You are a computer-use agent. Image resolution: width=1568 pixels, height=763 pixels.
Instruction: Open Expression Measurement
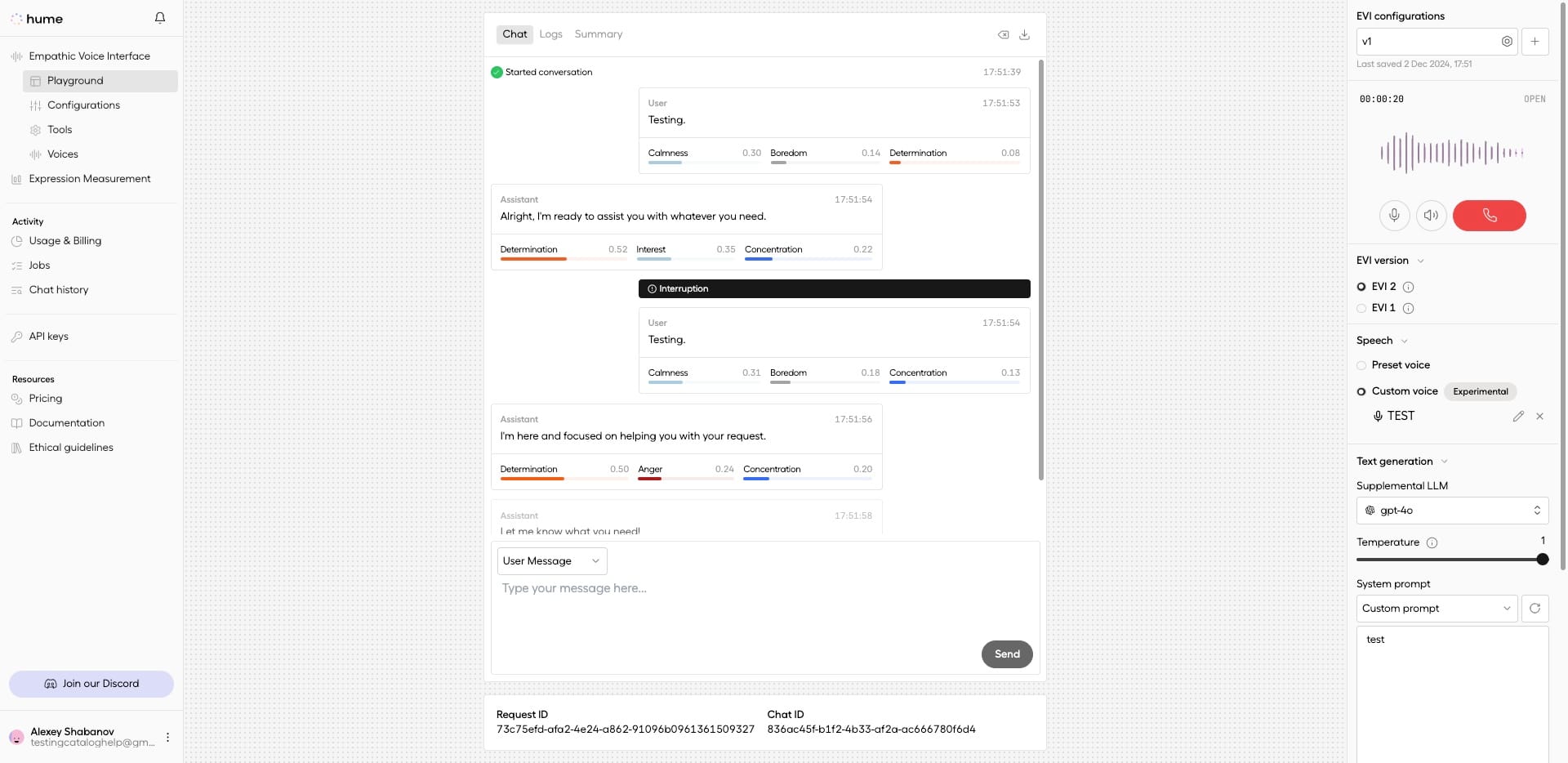coord(90,179)
